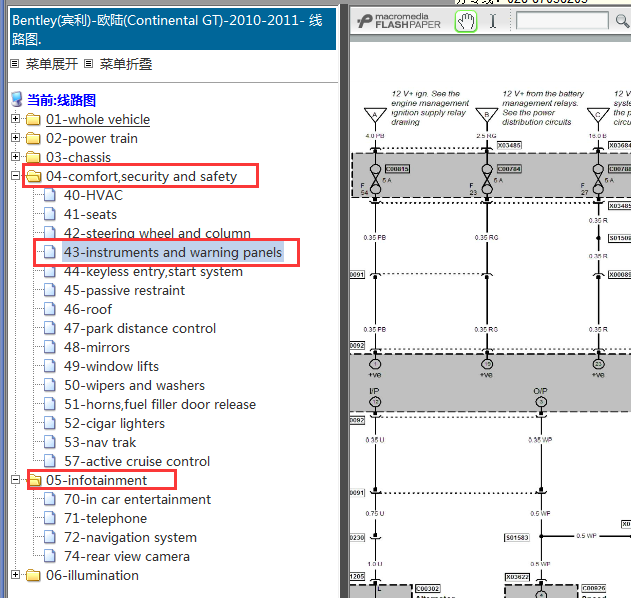Image resolution: width=631 pixels, height=598 pixels.
Task: Click document icon beside 70-in car entertainment
Action: point(49,499)
